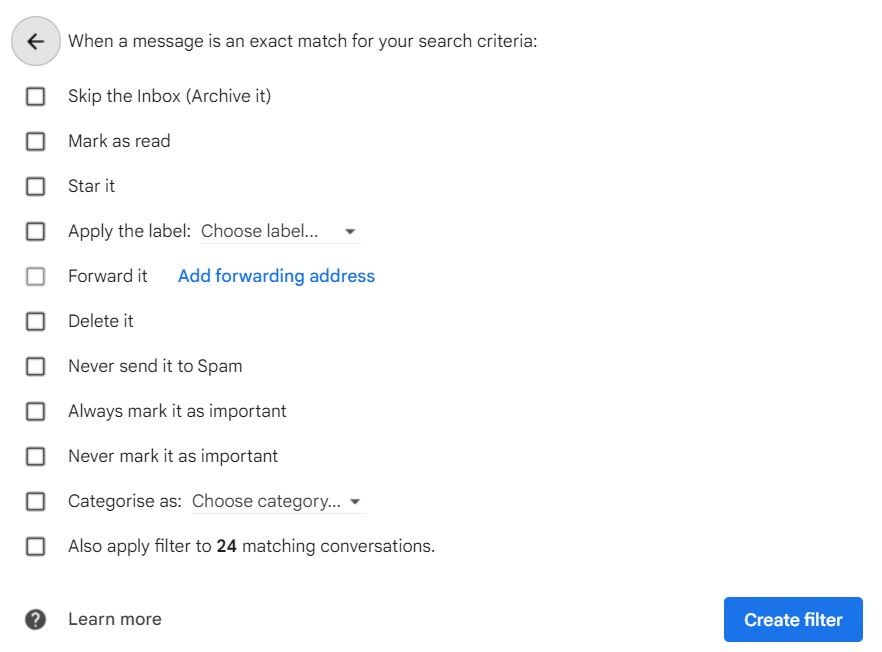This screenshot has width=882, height=652.
Task: Expand the label selection arrow
Action: 350,231
